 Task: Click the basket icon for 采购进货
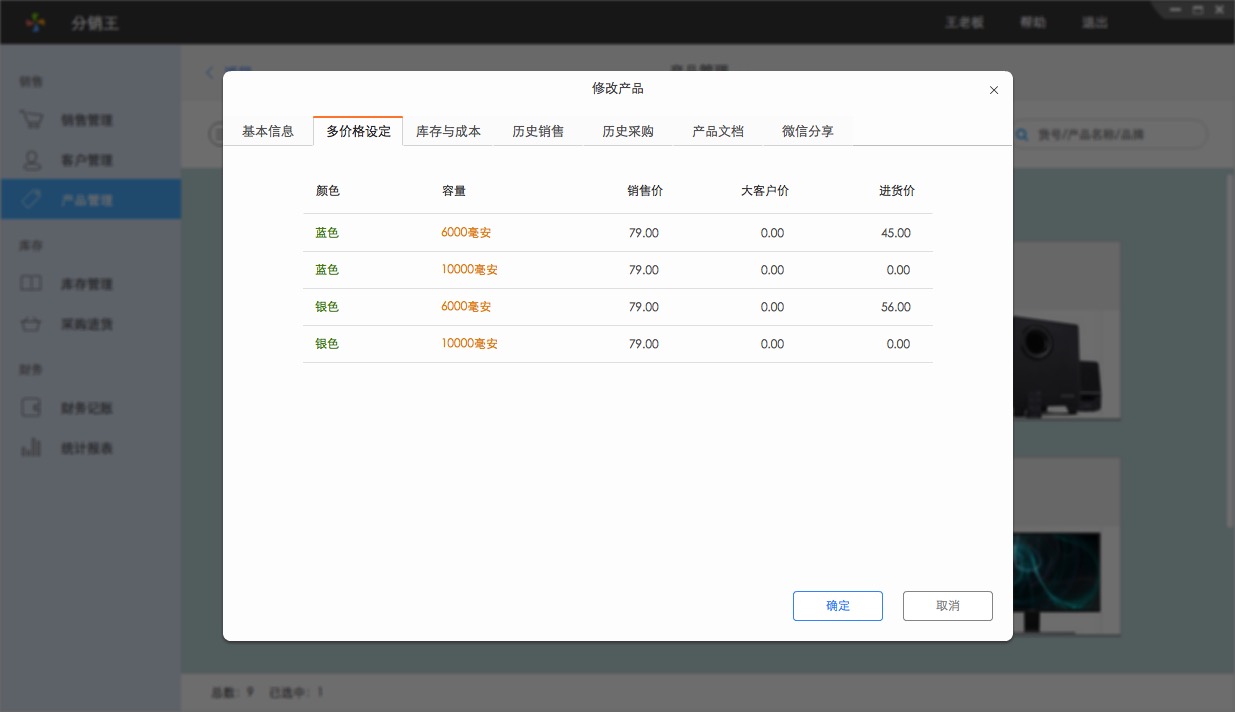coord(32,325)
